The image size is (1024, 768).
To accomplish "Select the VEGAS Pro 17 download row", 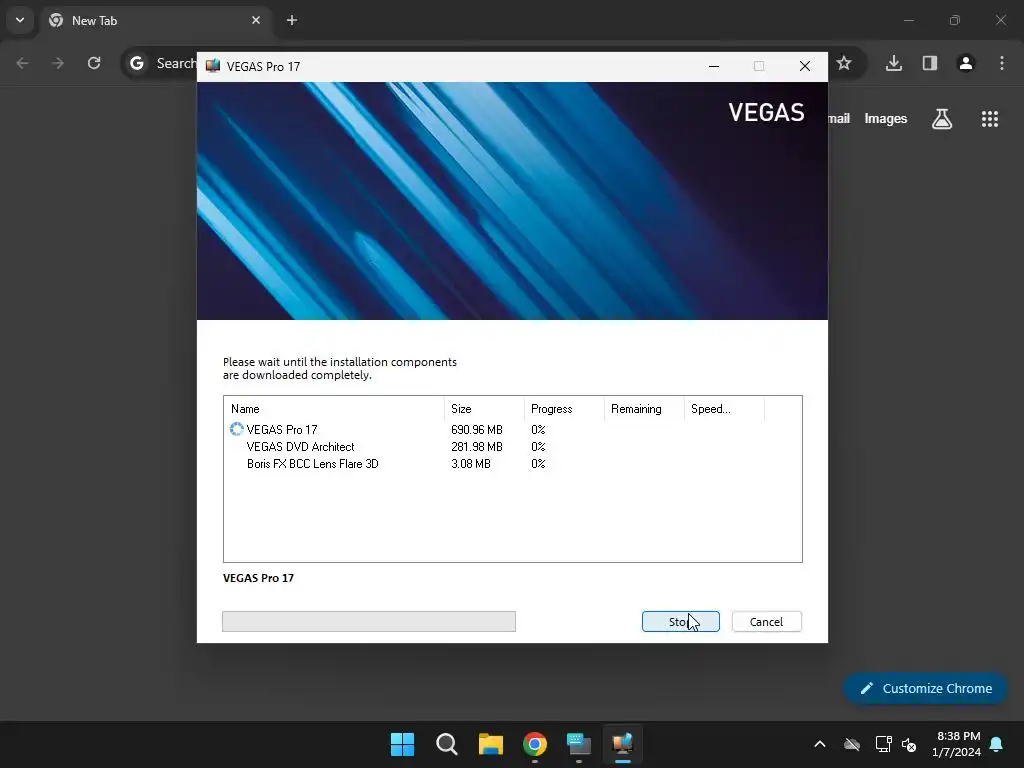I will tap(513, 430).
